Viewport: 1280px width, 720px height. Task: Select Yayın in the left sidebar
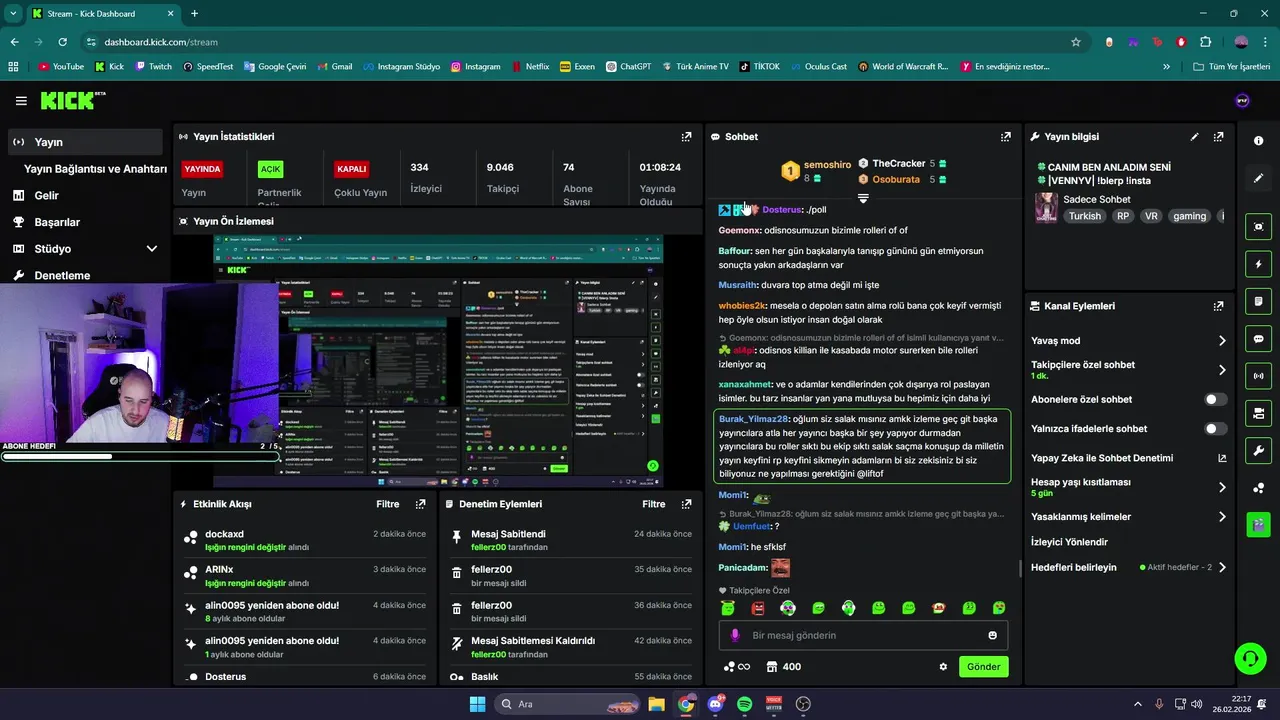[x=84, y=142]
